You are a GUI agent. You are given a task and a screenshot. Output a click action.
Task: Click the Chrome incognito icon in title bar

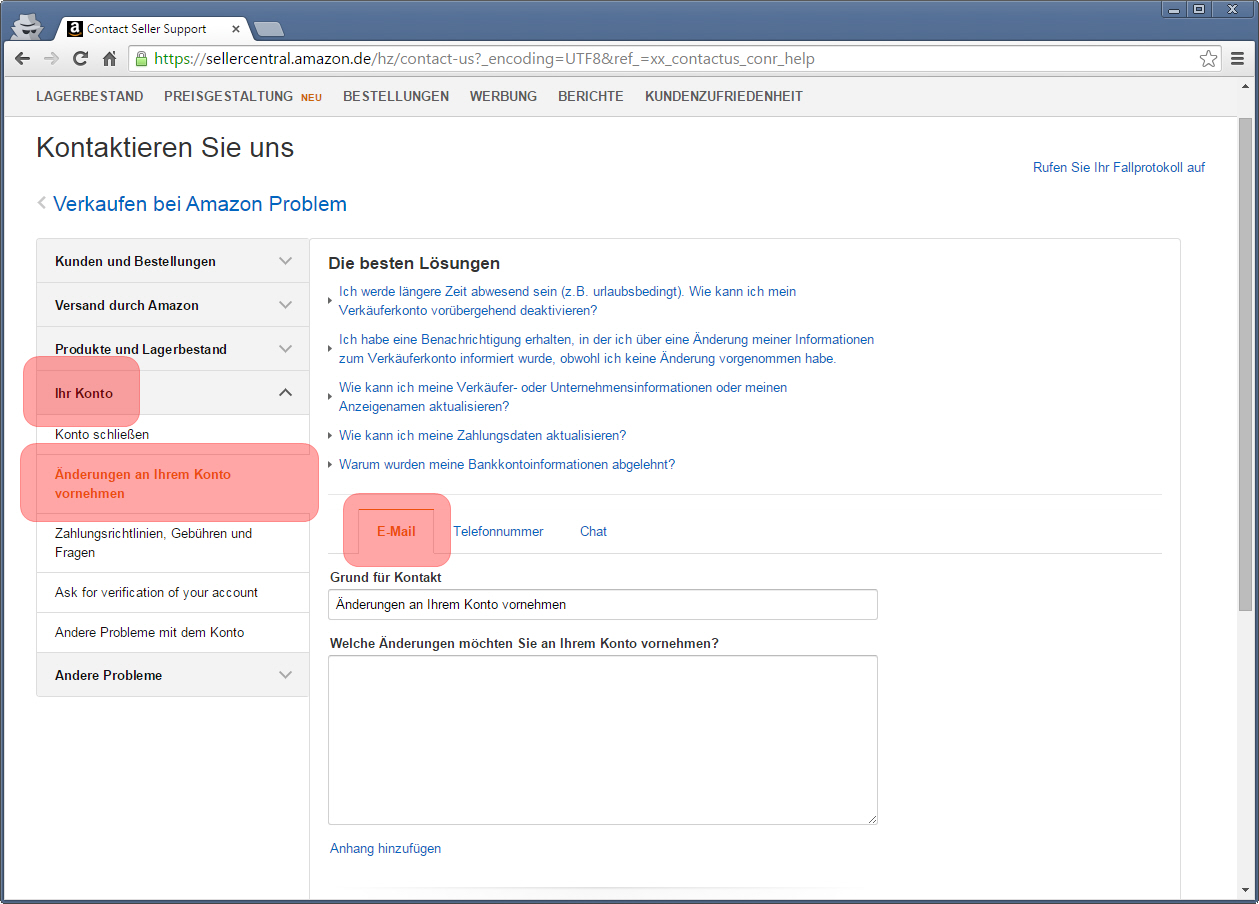(26, 25)
